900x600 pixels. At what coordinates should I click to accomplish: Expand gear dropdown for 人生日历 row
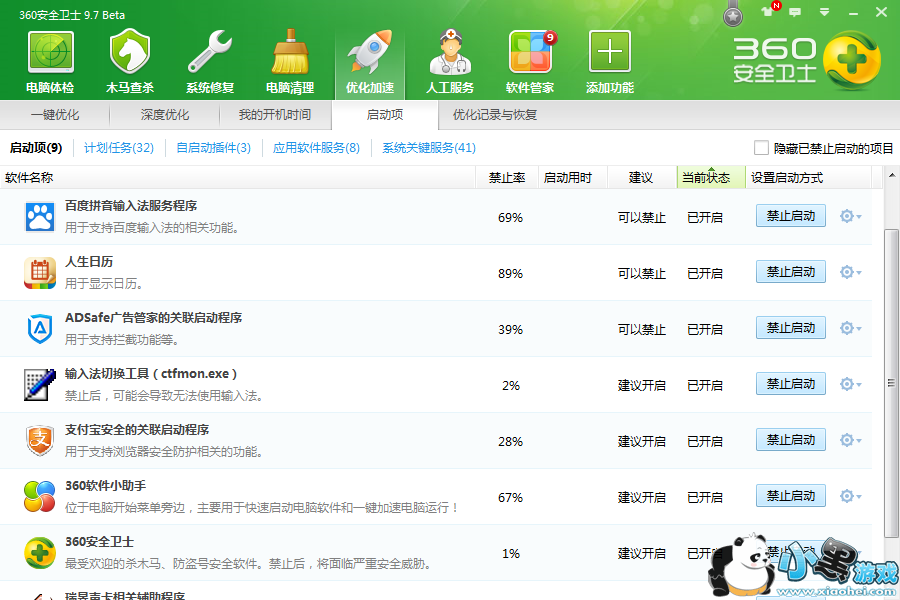tap(851, 273)
